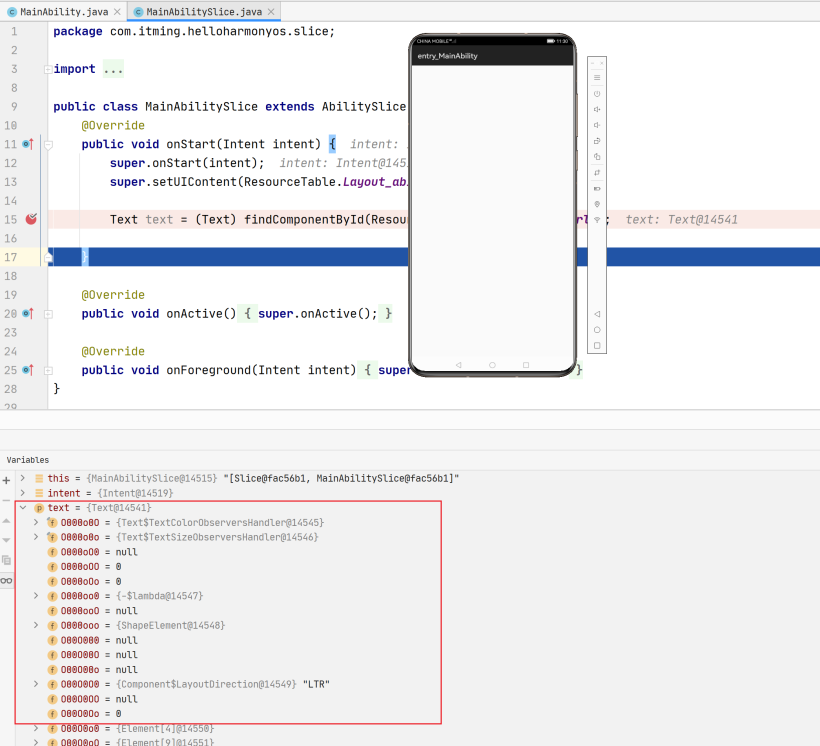
Task: Remove a watch with the minus icon
Action: (6, 500)
